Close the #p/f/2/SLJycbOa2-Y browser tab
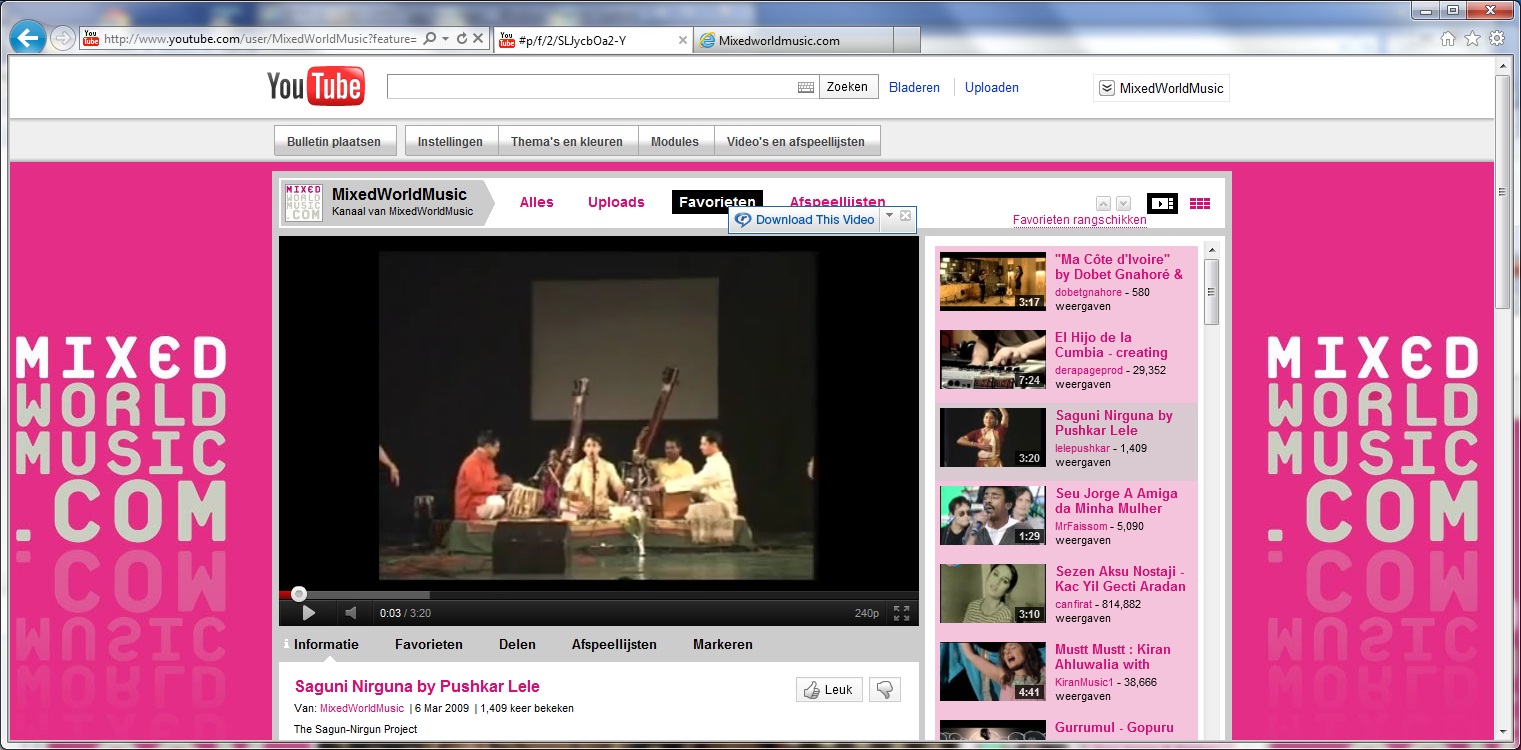This screenshot has height=750, width=1521. point(683,41)
